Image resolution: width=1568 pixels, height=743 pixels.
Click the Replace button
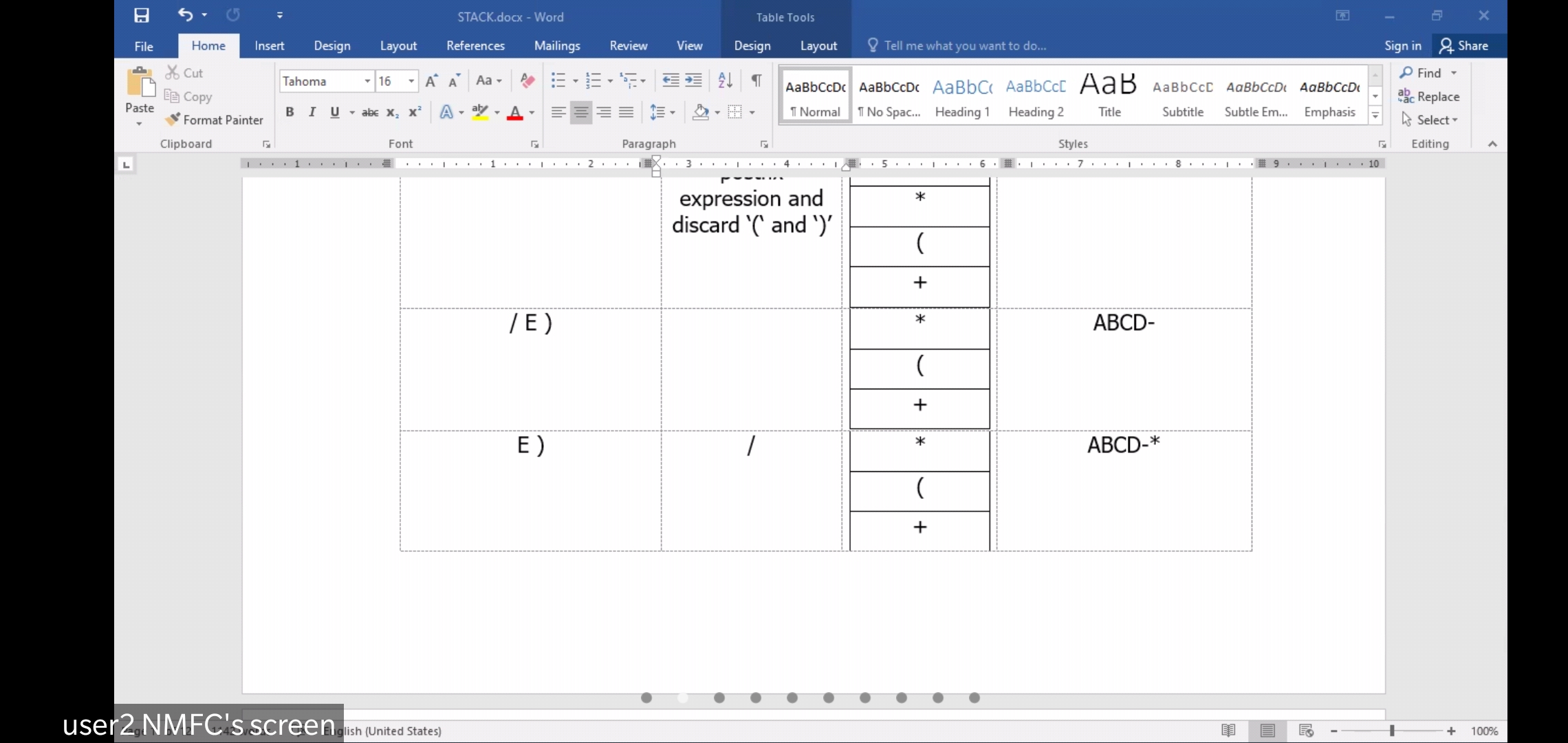point(1429,96)
